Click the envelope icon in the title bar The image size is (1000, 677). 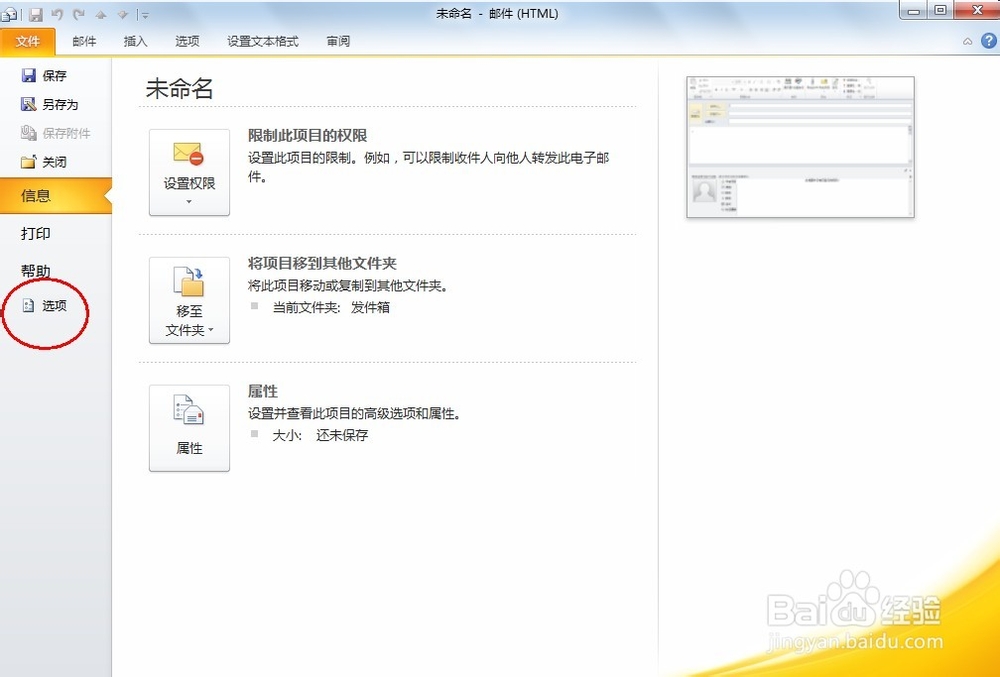[8, 14]
